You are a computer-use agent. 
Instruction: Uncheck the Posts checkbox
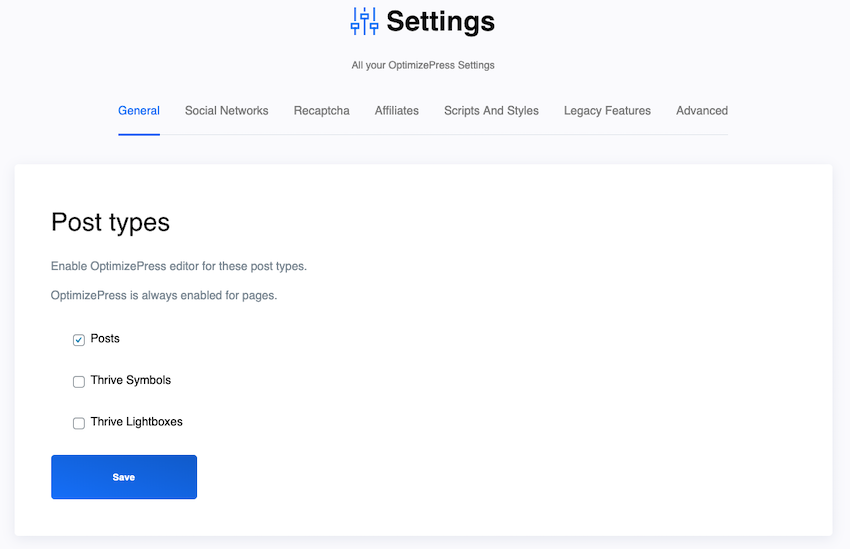coord(79,340)
